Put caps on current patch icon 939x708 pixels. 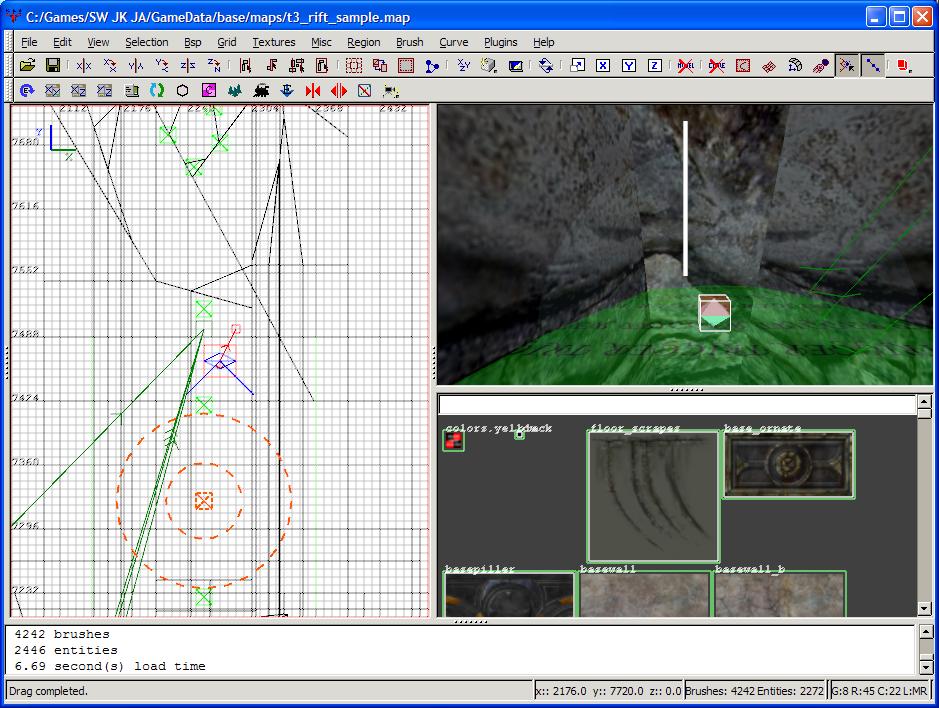[821, 65]
